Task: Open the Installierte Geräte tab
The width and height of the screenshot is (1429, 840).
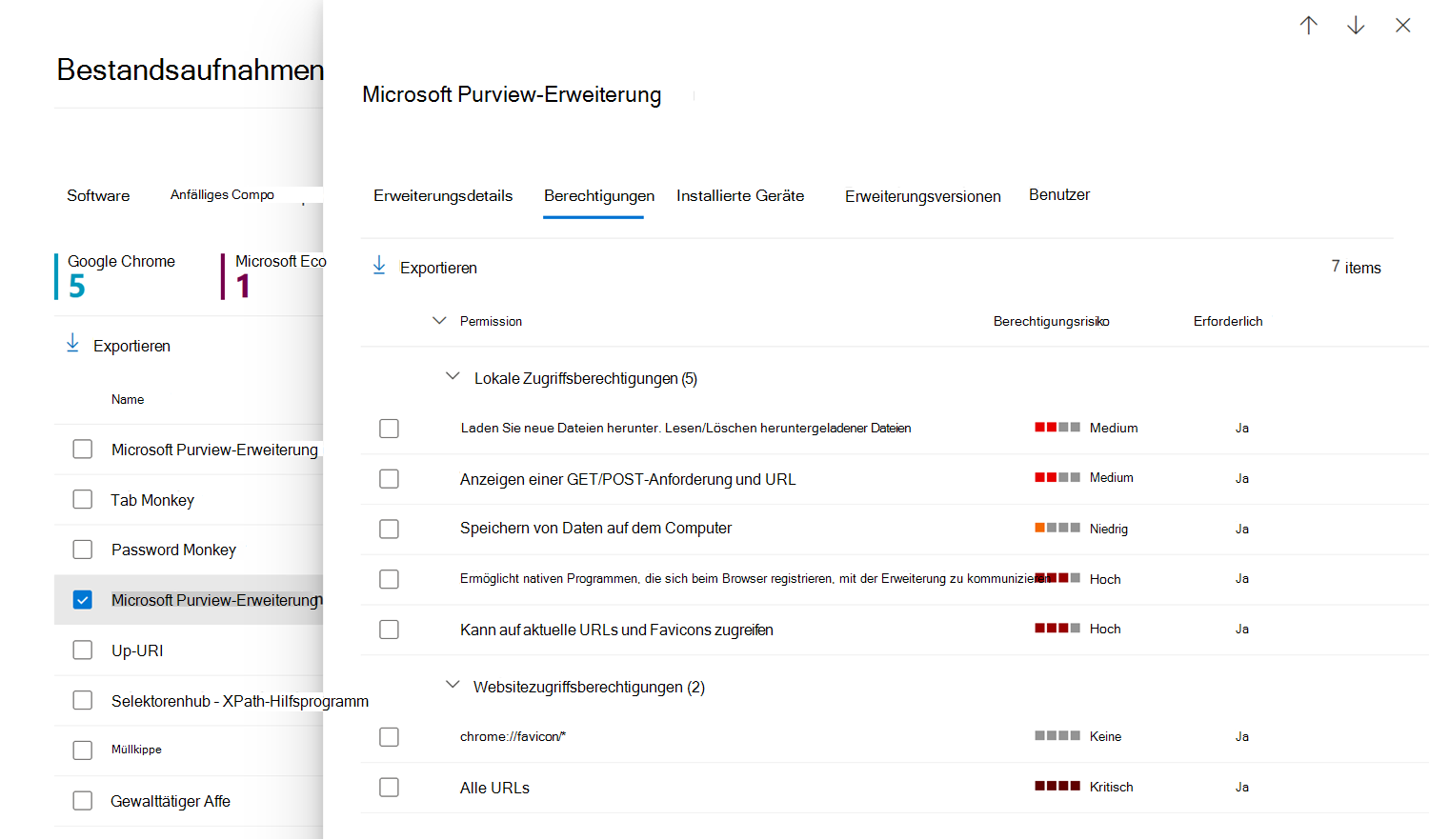Action: click(x=740, y=196)
